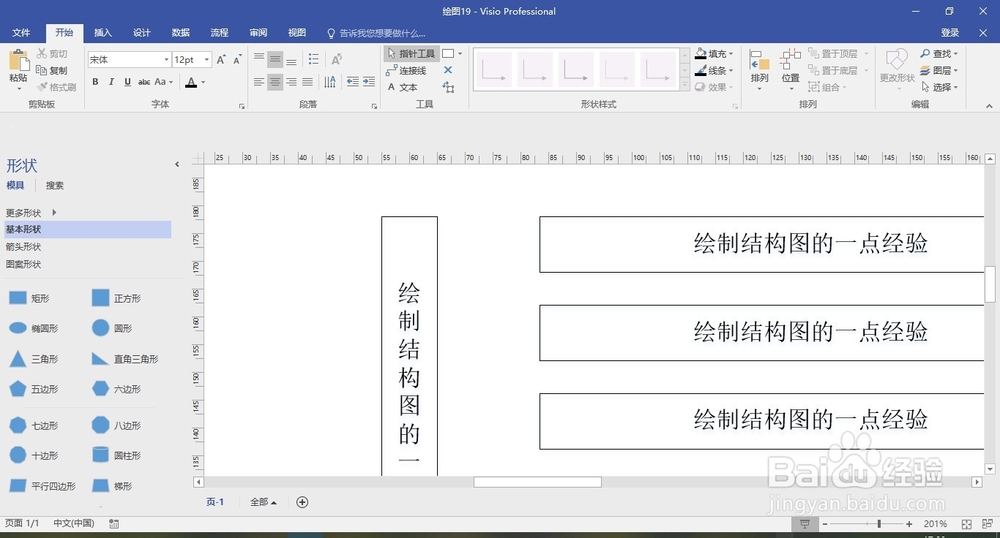The image size is (1000, 538).
Task: Toggle align left in paragraph group
Action: pos(259,82)
